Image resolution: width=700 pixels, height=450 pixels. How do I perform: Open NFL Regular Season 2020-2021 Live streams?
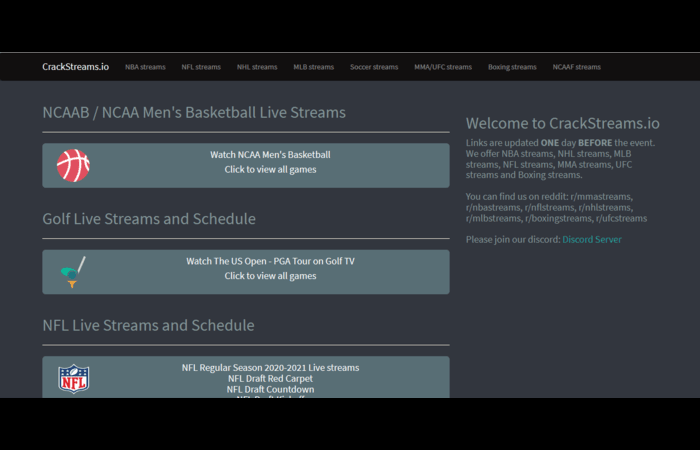pyautogui.click(x=271, y=368)
